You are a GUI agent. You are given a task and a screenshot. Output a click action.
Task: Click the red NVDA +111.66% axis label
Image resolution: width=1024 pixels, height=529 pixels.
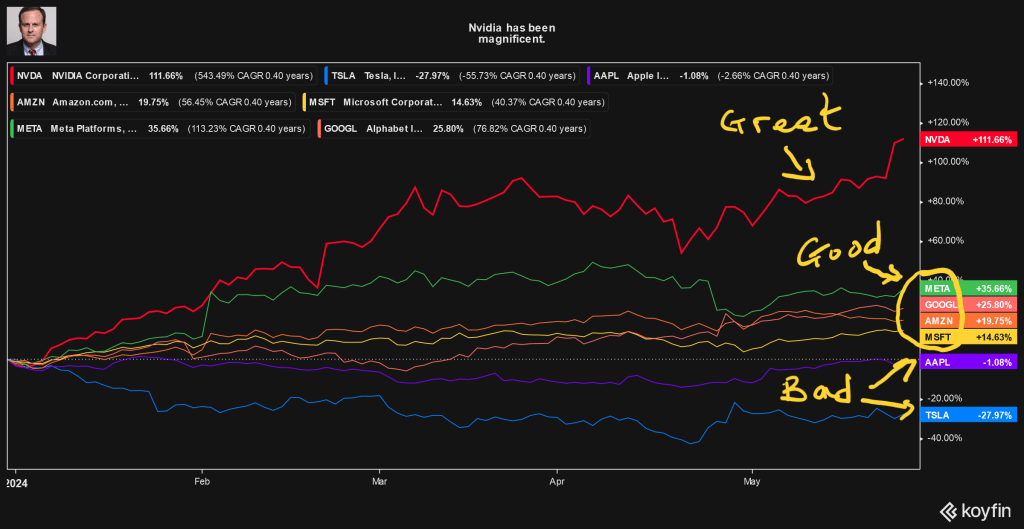coord(967,140)
